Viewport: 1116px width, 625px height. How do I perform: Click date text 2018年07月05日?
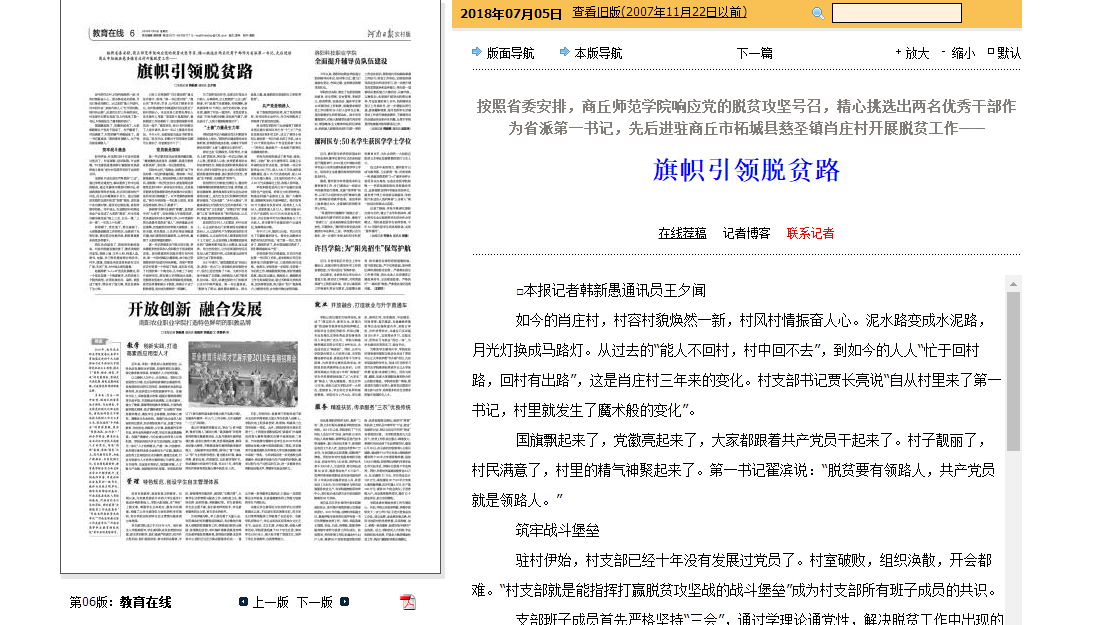[511, 14]
